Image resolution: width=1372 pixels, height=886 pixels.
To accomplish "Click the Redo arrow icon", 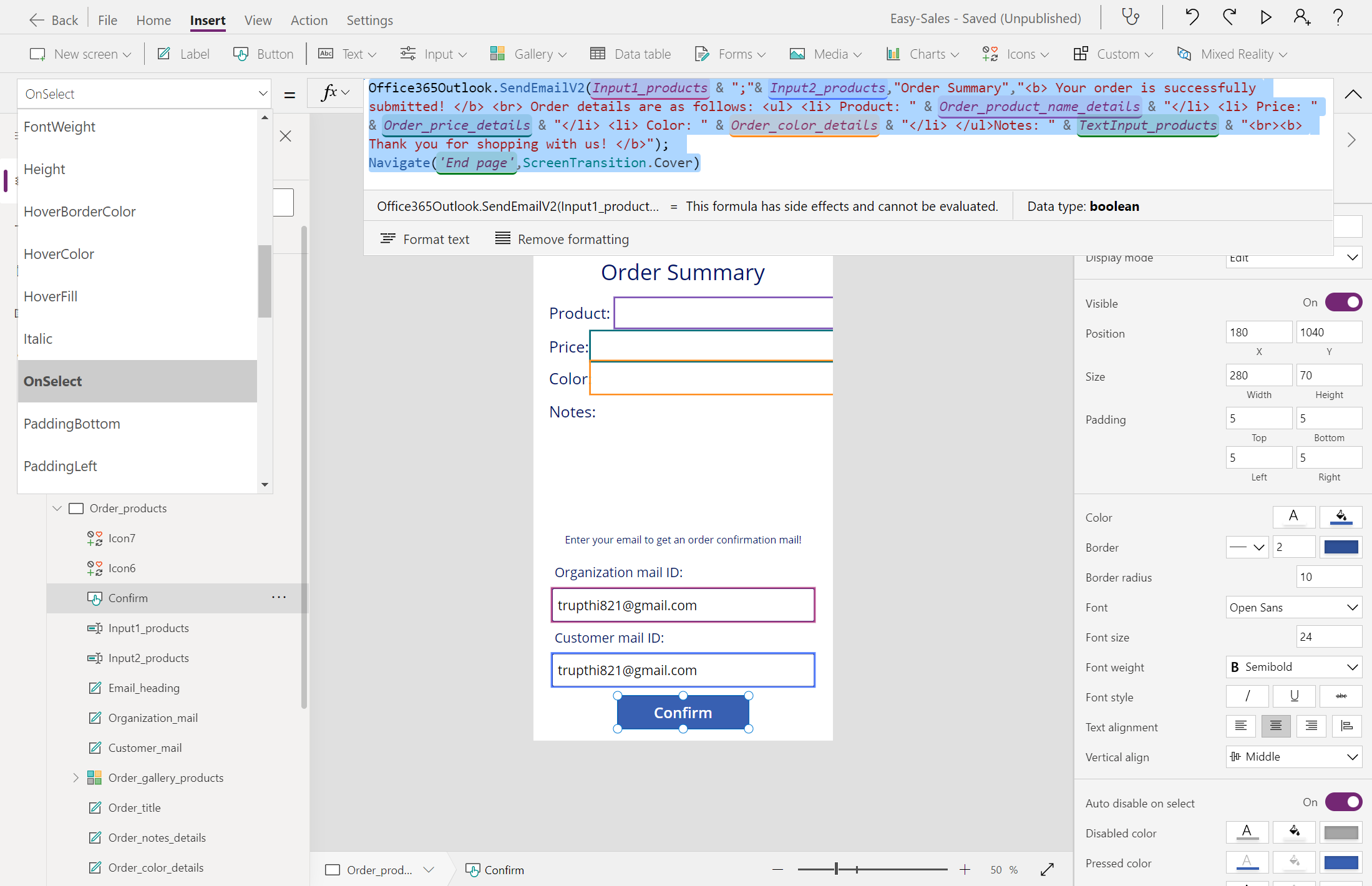I will point(1228,17).
